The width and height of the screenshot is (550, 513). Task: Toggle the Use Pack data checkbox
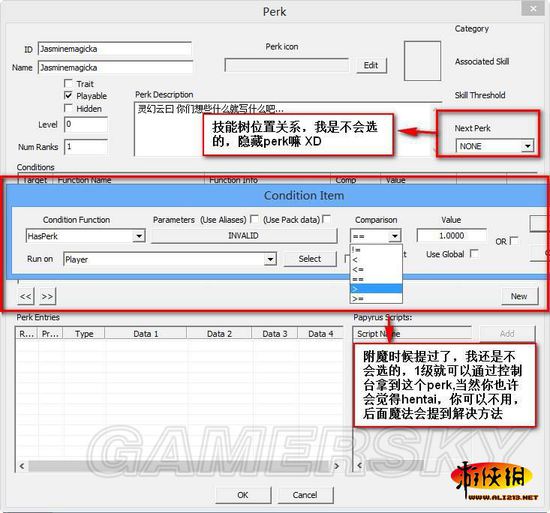pos(326,220)
